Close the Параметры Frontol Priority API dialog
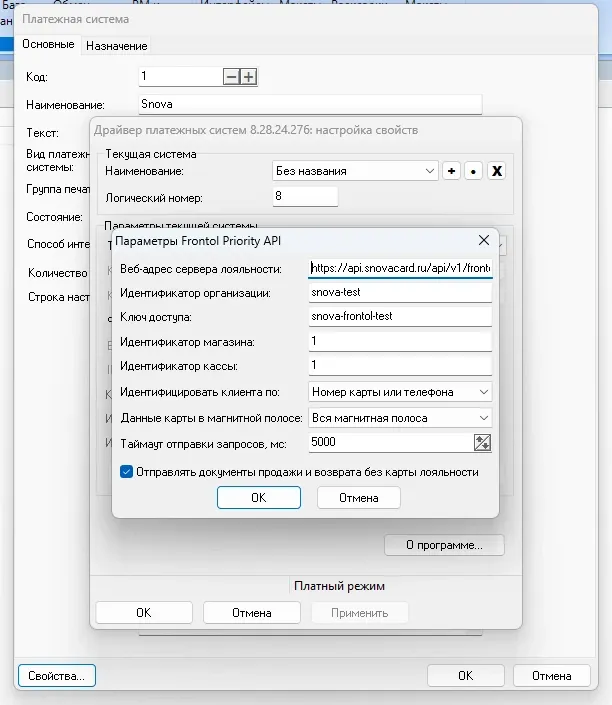The image size is (612, 705). (484, 240)
